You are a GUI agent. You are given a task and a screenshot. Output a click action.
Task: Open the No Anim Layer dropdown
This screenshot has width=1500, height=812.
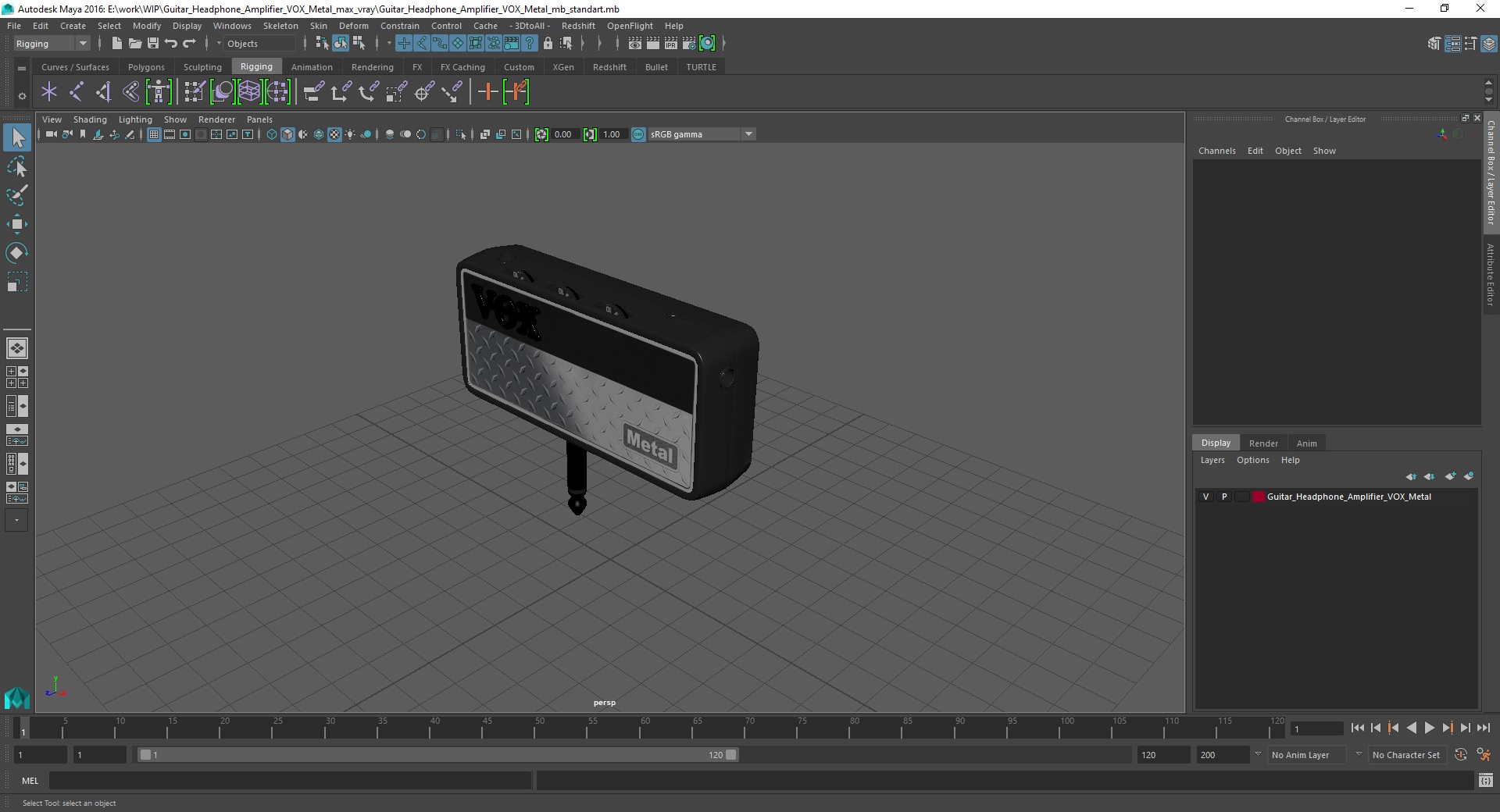coord(1308,755)
